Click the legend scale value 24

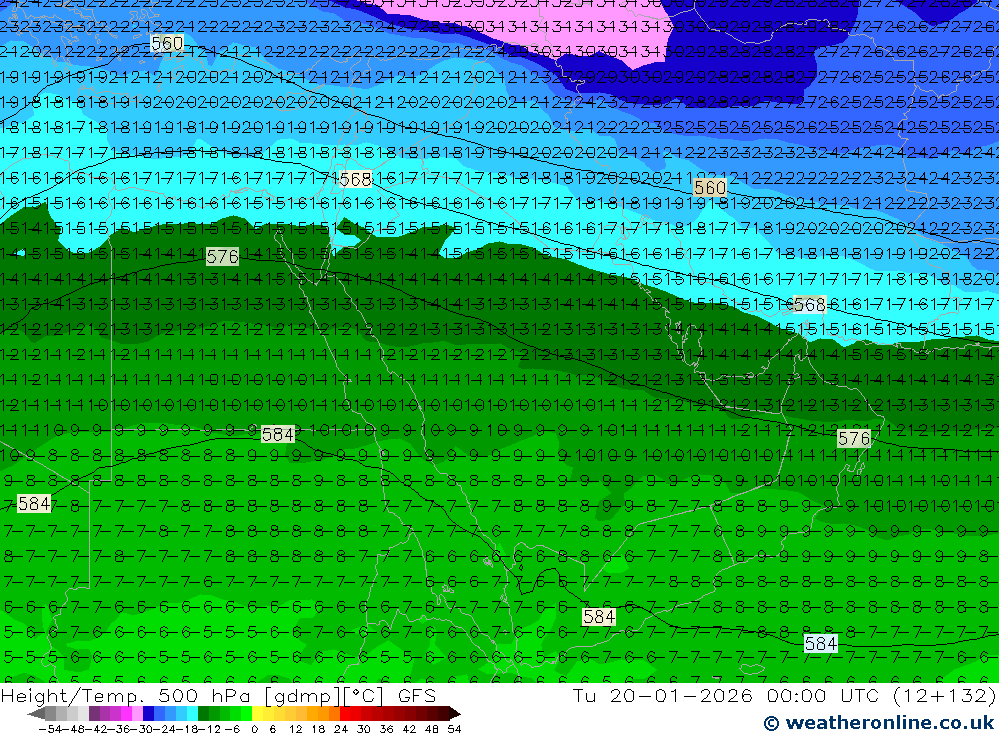[341, 729]
